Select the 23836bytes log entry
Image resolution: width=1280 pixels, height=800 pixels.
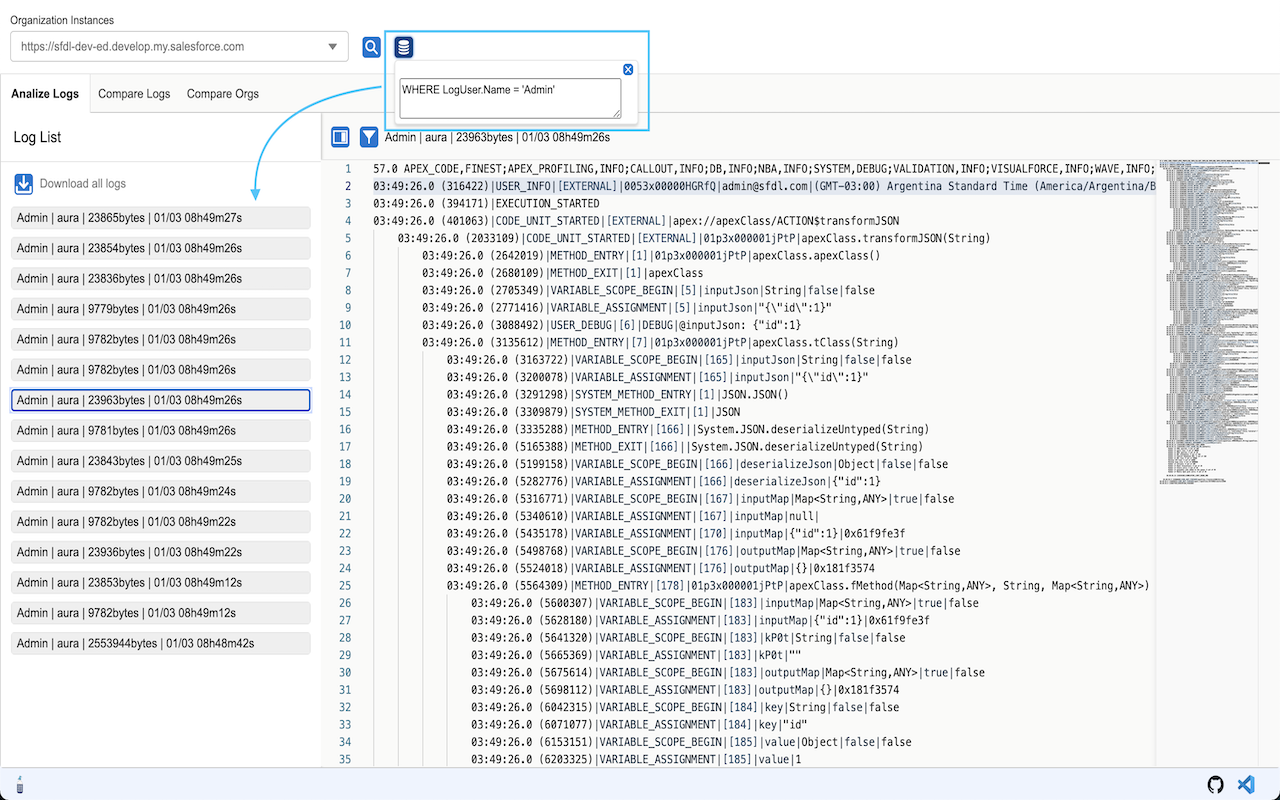pyautogui.click(x=161, y=279)
